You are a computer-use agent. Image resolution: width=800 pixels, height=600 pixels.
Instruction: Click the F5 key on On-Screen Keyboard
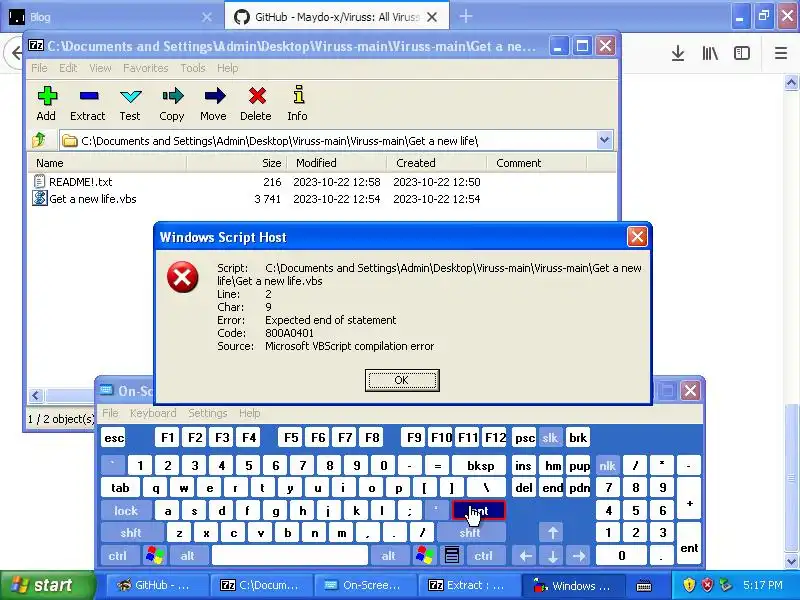tap(291, 437)
